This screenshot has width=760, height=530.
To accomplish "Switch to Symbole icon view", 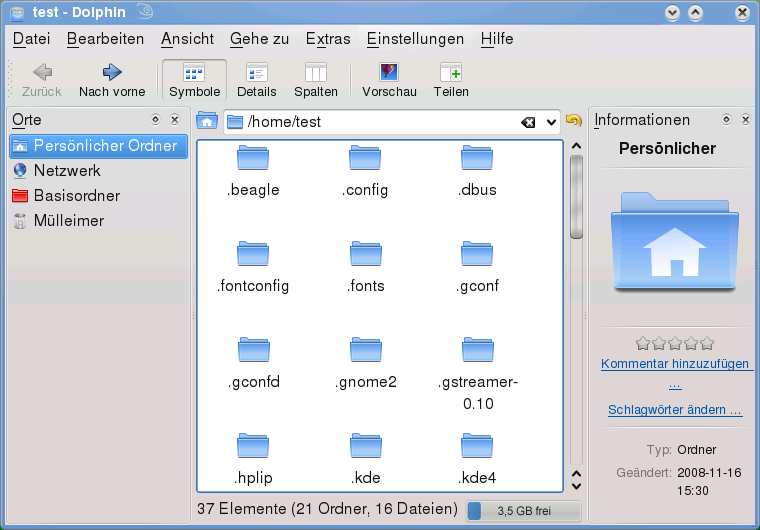I will tap(194, 80).
